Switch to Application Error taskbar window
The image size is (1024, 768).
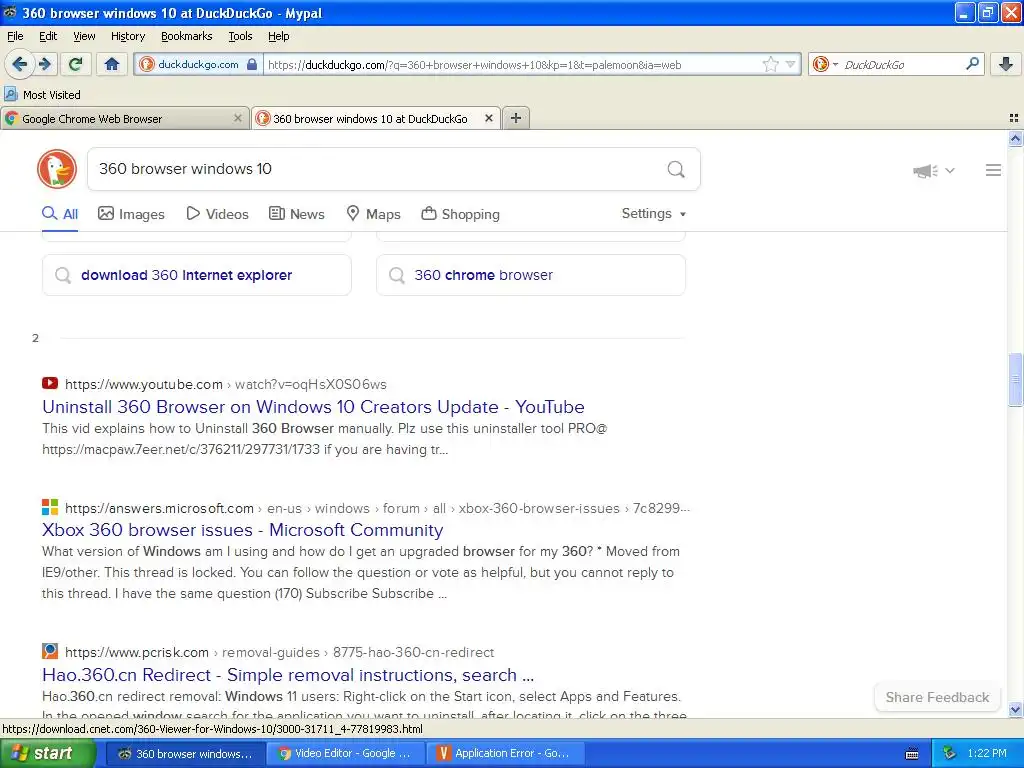[505, 753]
